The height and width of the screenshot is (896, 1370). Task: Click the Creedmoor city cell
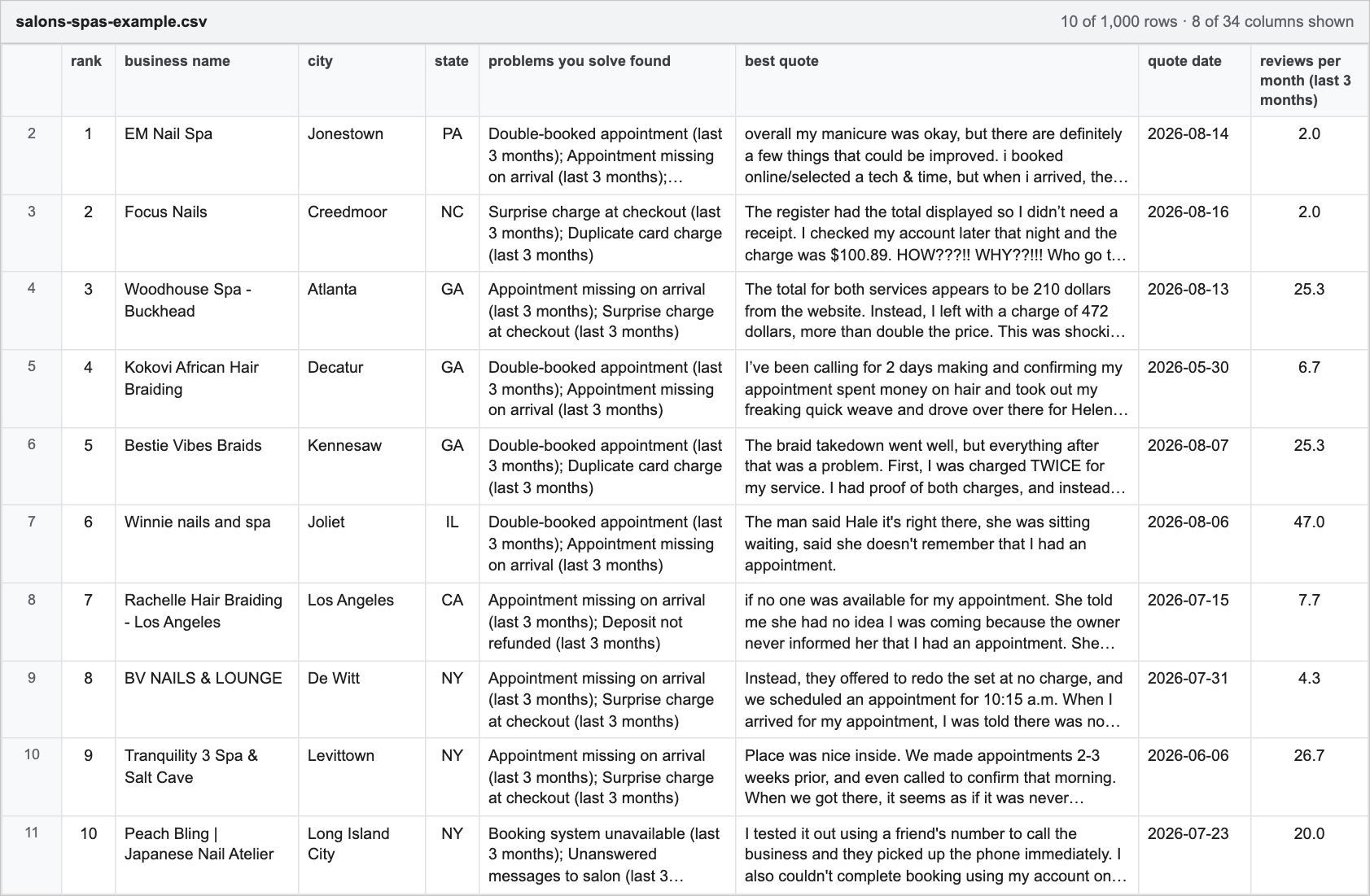(361, 233)
